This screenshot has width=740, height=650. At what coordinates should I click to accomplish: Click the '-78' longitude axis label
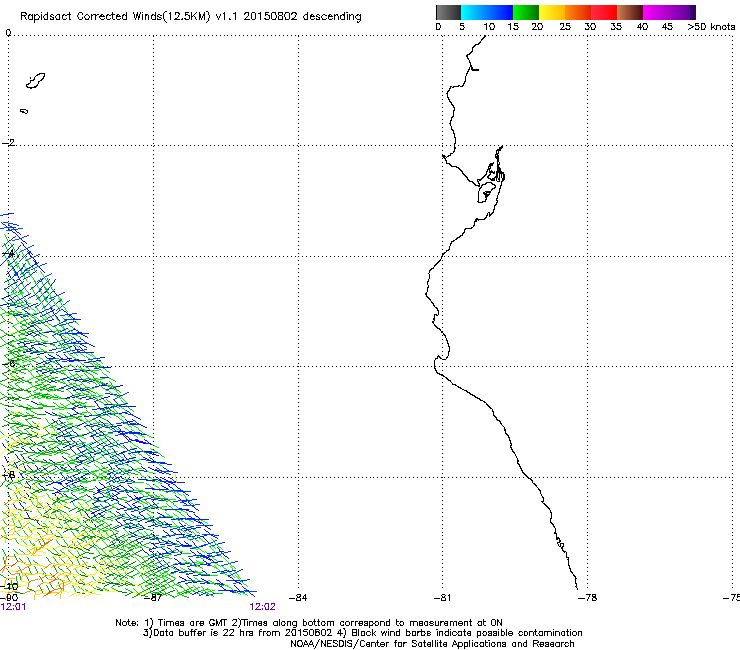[587, 598]
